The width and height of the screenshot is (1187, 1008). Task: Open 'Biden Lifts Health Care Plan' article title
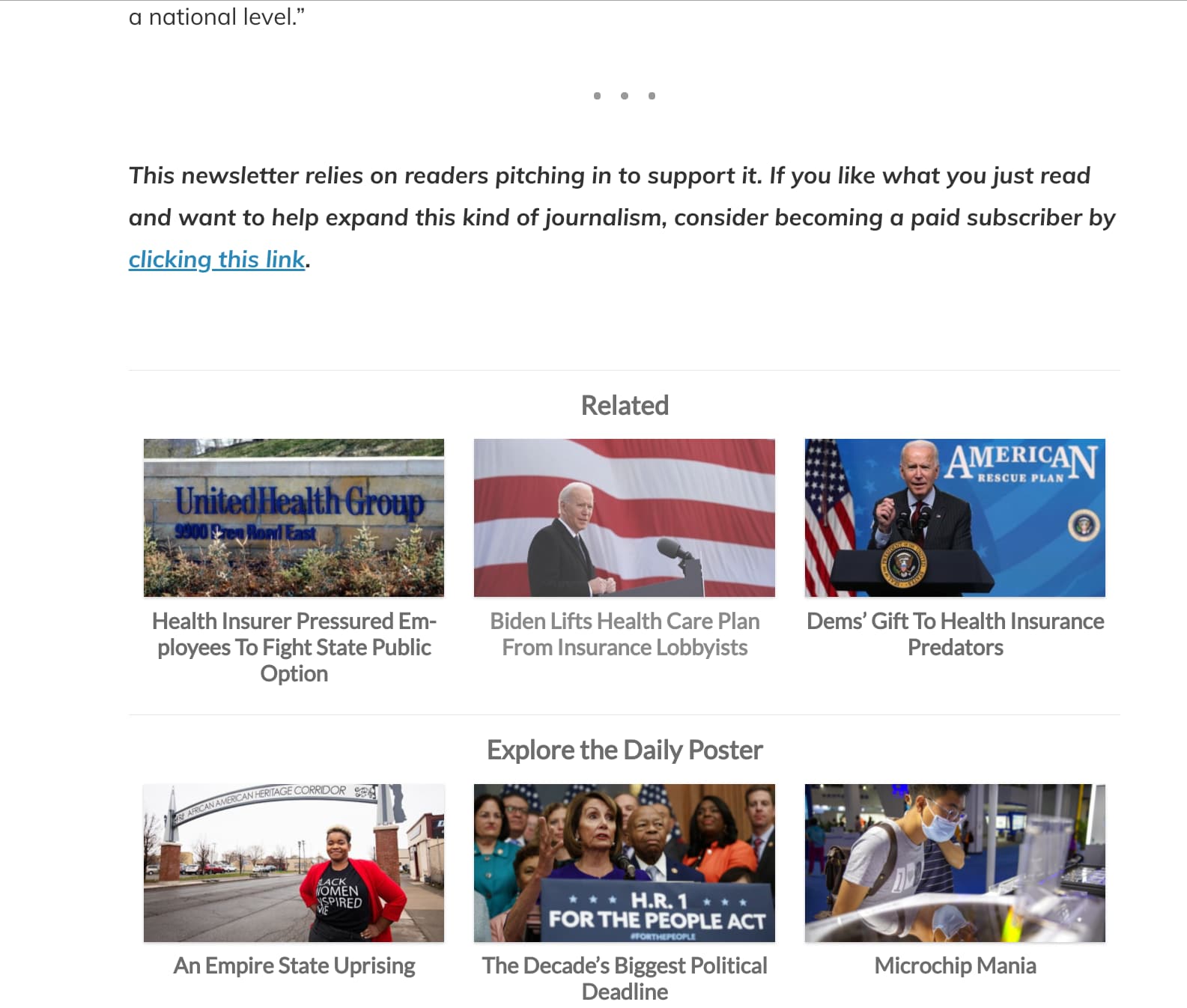point(625,634)
